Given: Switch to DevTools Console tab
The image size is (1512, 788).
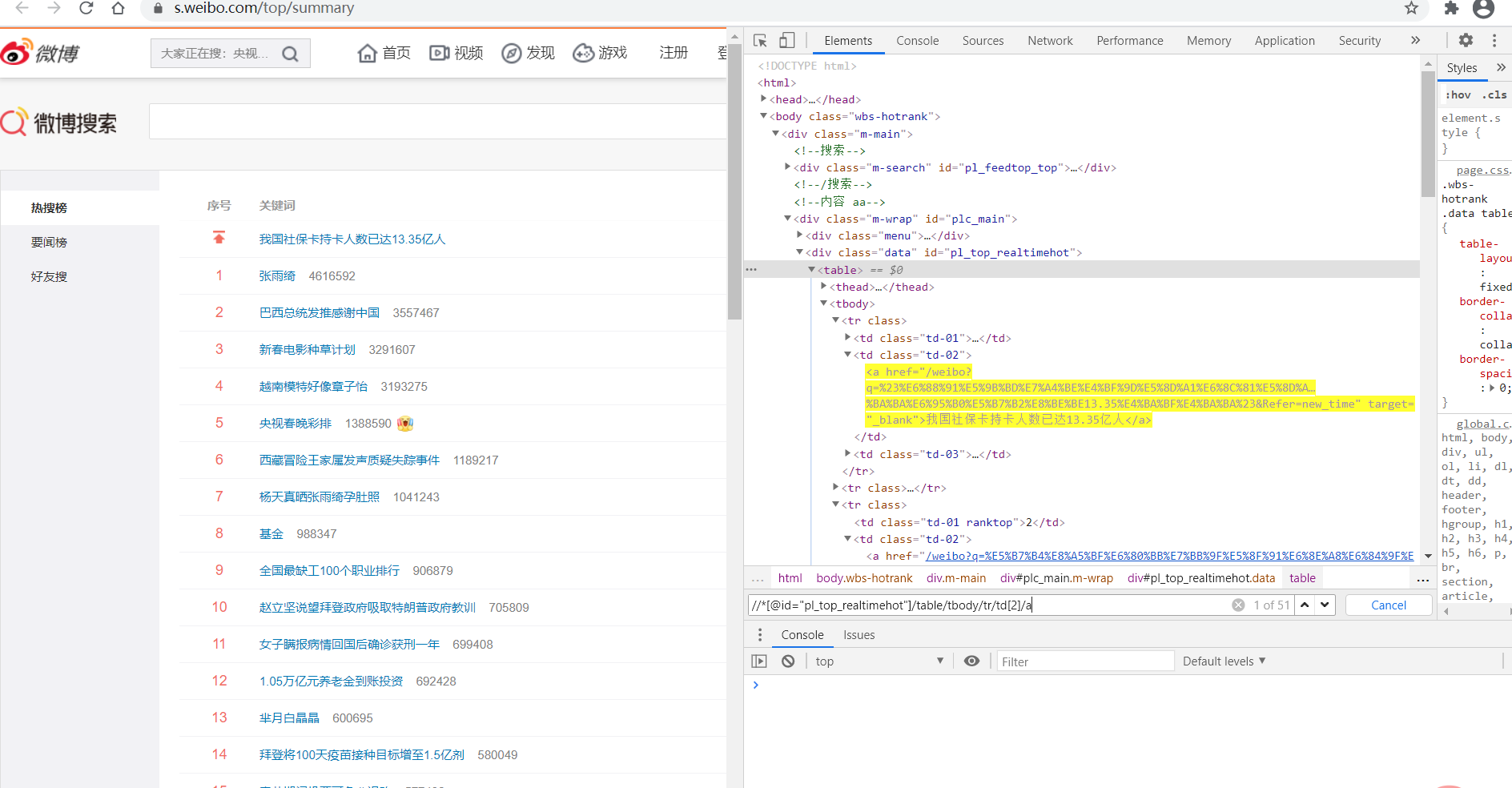Looking at the screenshot, I should 918,41.
